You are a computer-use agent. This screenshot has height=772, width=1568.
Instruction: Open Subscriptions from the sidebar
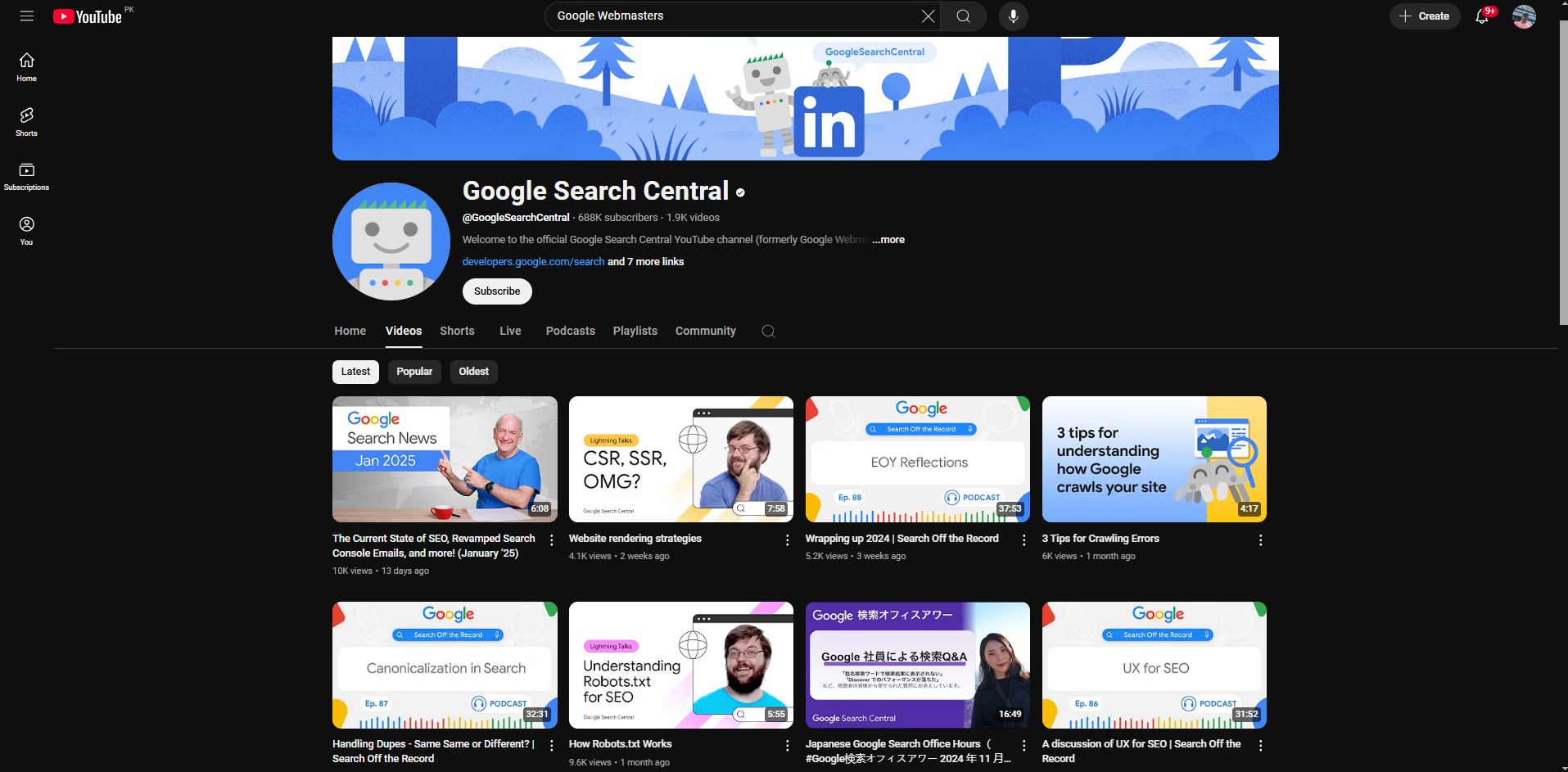click(x=26, y=174)
